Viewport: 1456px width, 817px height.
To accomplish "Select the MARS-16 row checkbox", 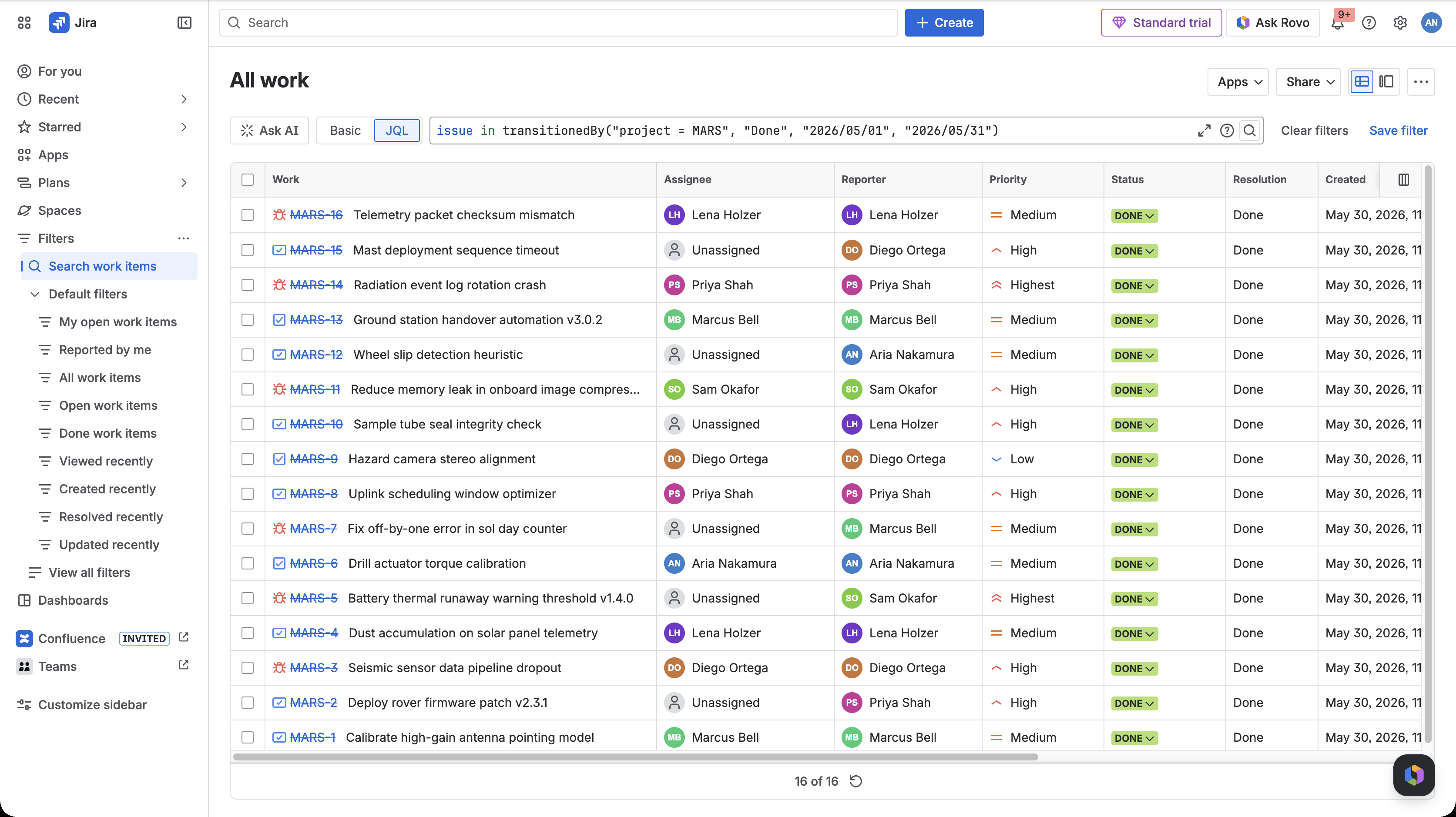I will coord(248,215).
